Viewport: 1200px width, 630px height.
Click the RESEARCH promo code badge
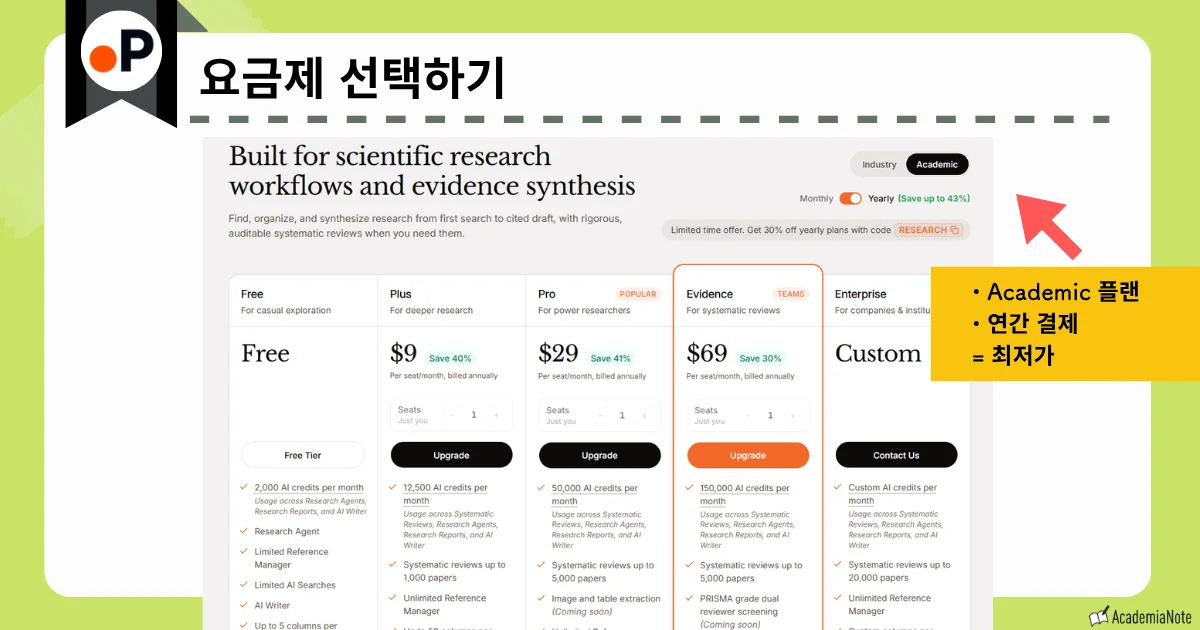pyautogui.click(x=929, y=230)
